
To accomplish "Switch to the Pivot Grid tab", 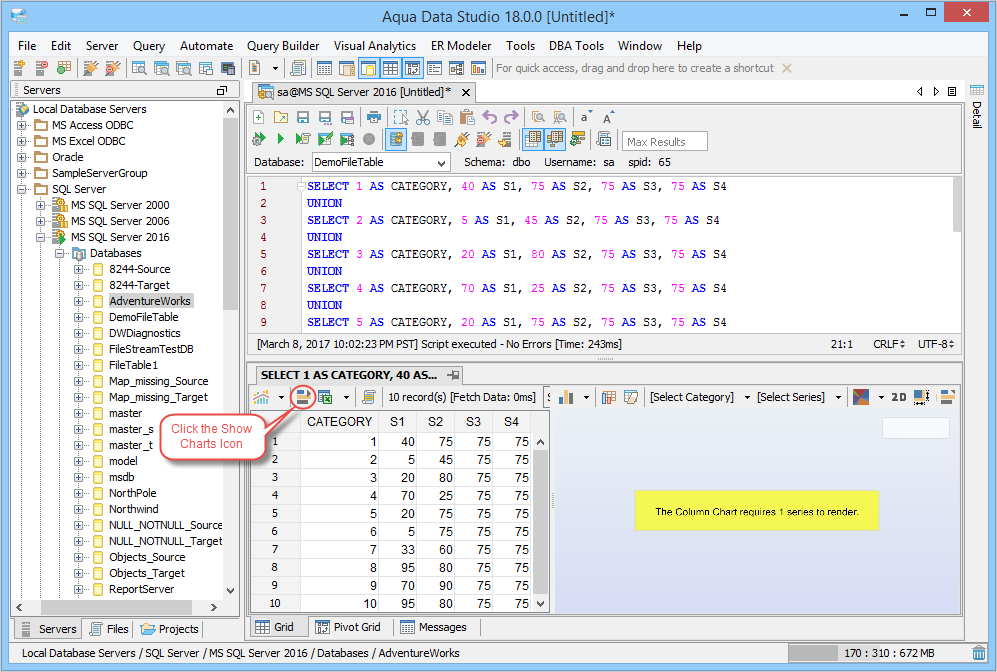I will point(348,627).
